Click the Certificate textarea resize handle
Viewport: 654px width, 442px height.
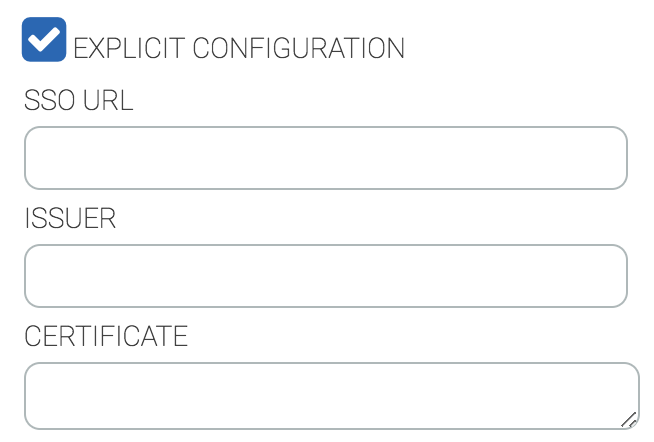tap(629, 420)
